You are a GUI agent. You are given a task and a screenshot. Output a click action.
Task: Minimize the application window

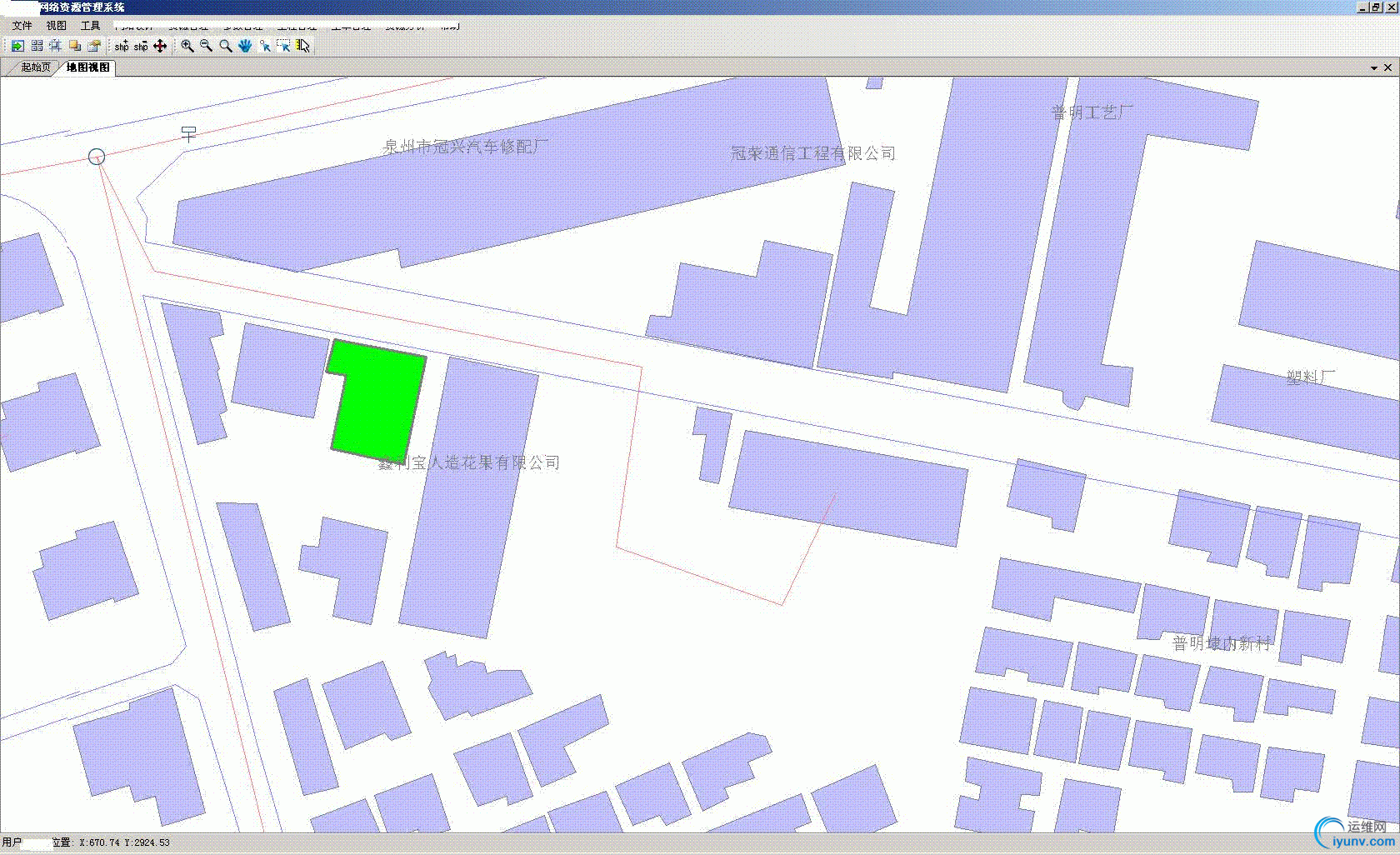(x=1363, y=7)
